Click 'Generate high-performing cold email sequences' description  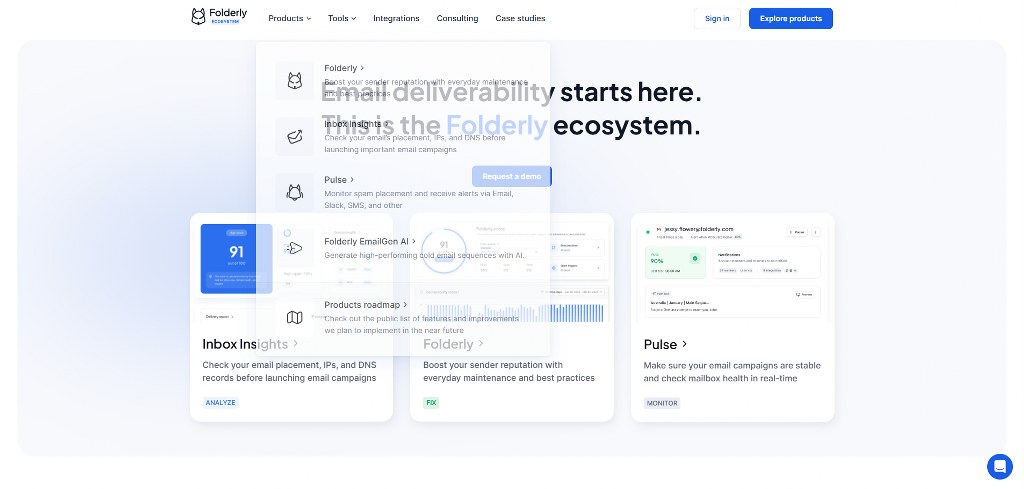424,255
